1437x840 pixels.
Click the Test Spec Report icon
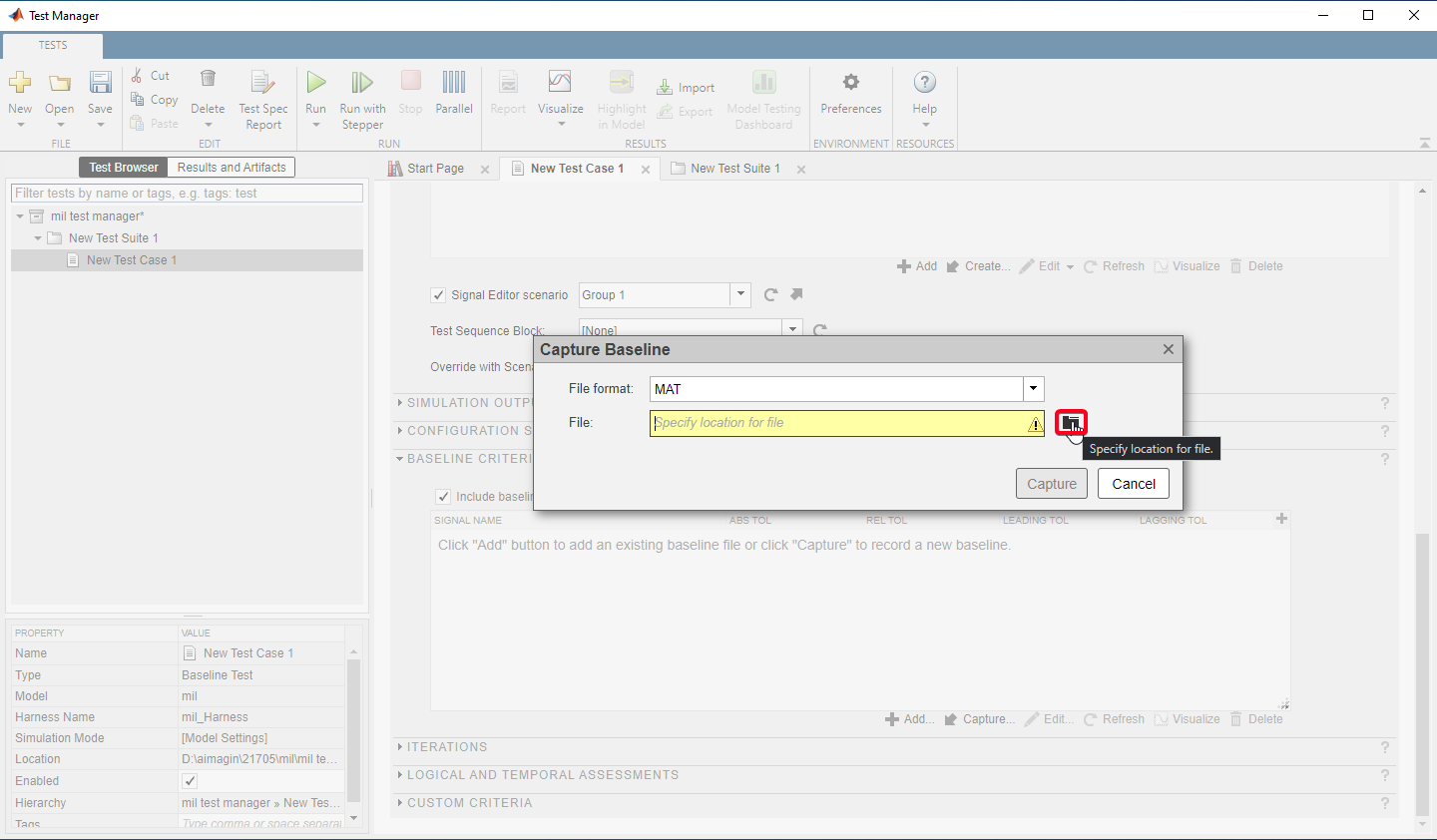262,83
